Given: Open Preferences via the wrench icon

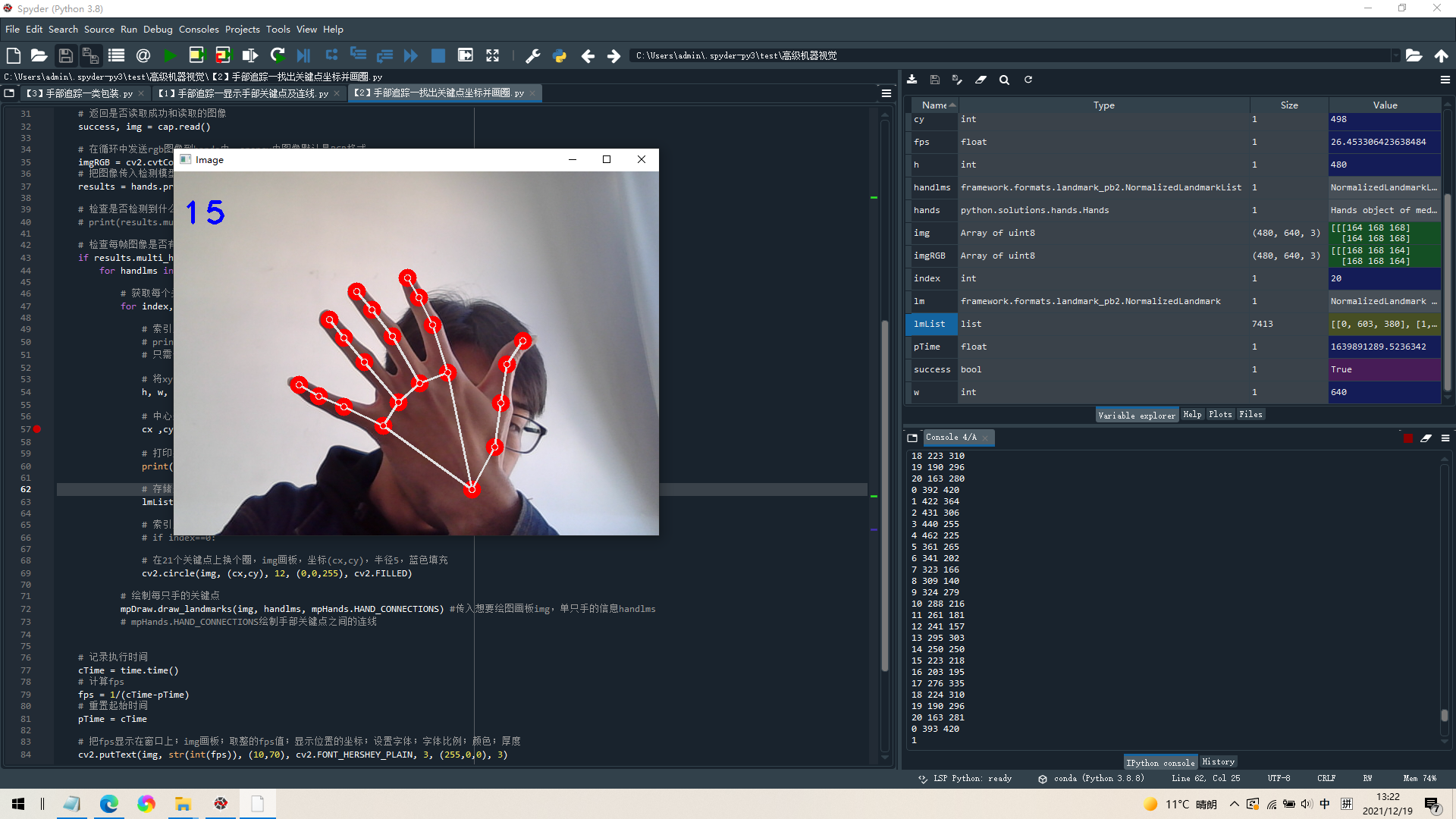Looking at the screenshot, I should pos(532,55).
